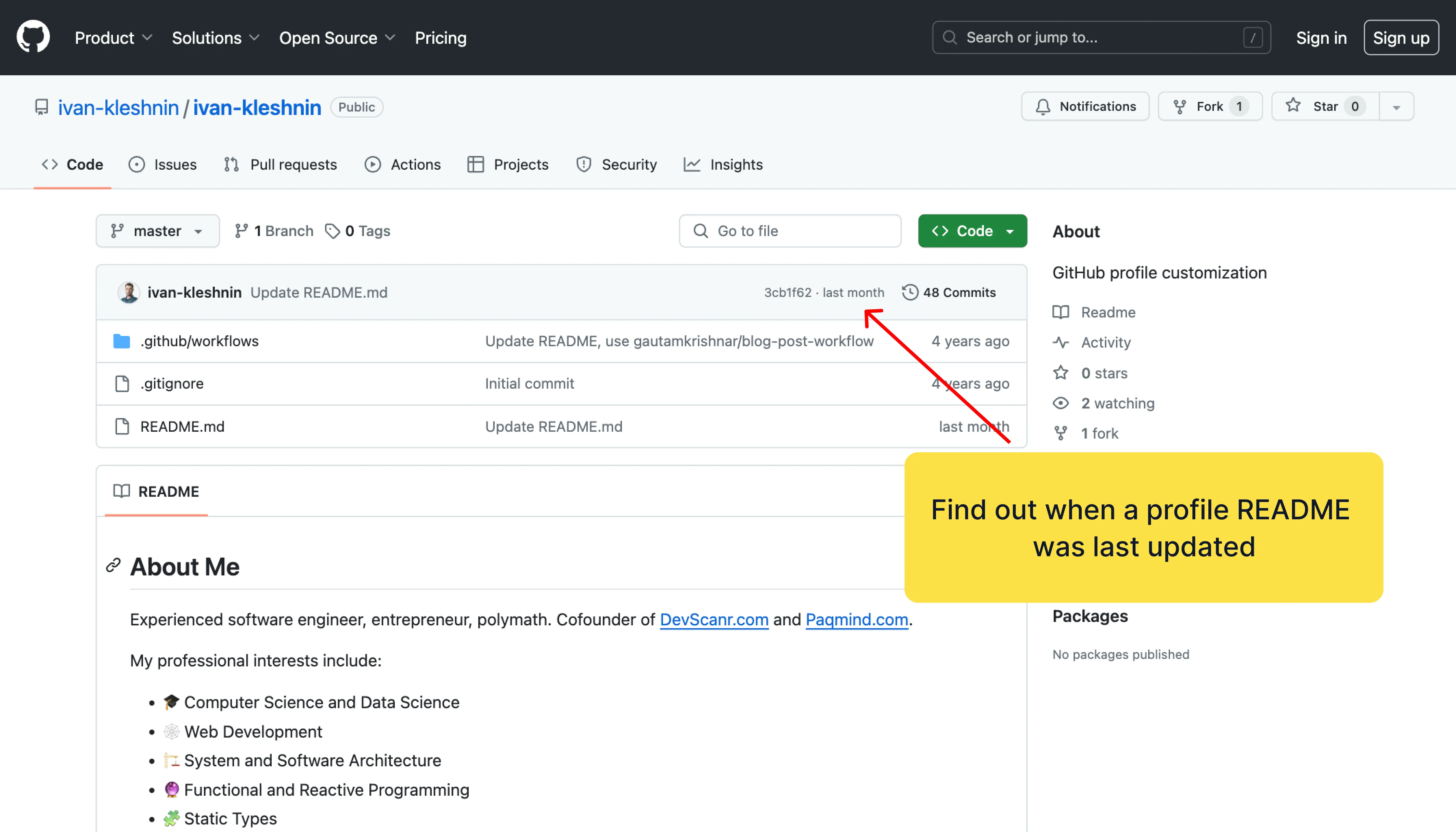Viewport: 1456px width, 832px height.
Task: Open the green Code dropdown
Action: 972,231
